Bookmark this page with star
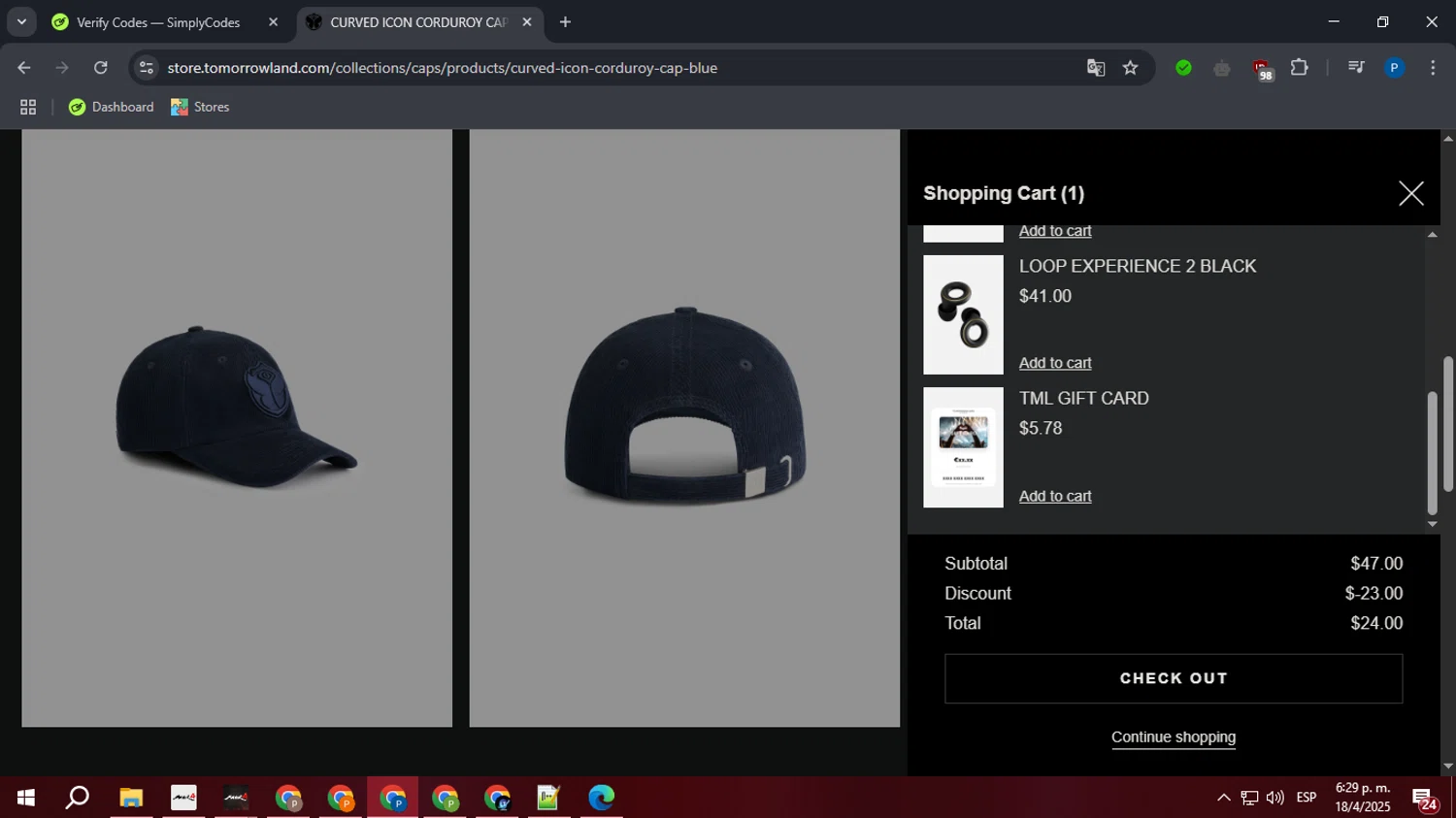The image size is (1456, 818). click(x=1130, y=68)
